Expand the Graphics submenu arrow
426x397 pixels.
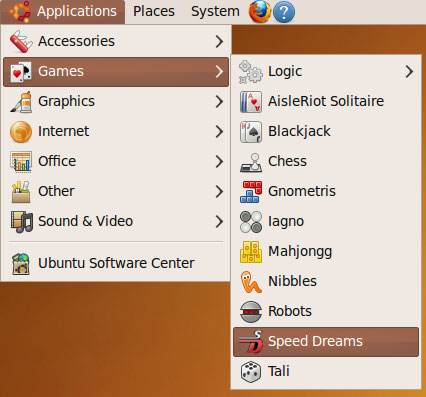(x=219, y=101)
